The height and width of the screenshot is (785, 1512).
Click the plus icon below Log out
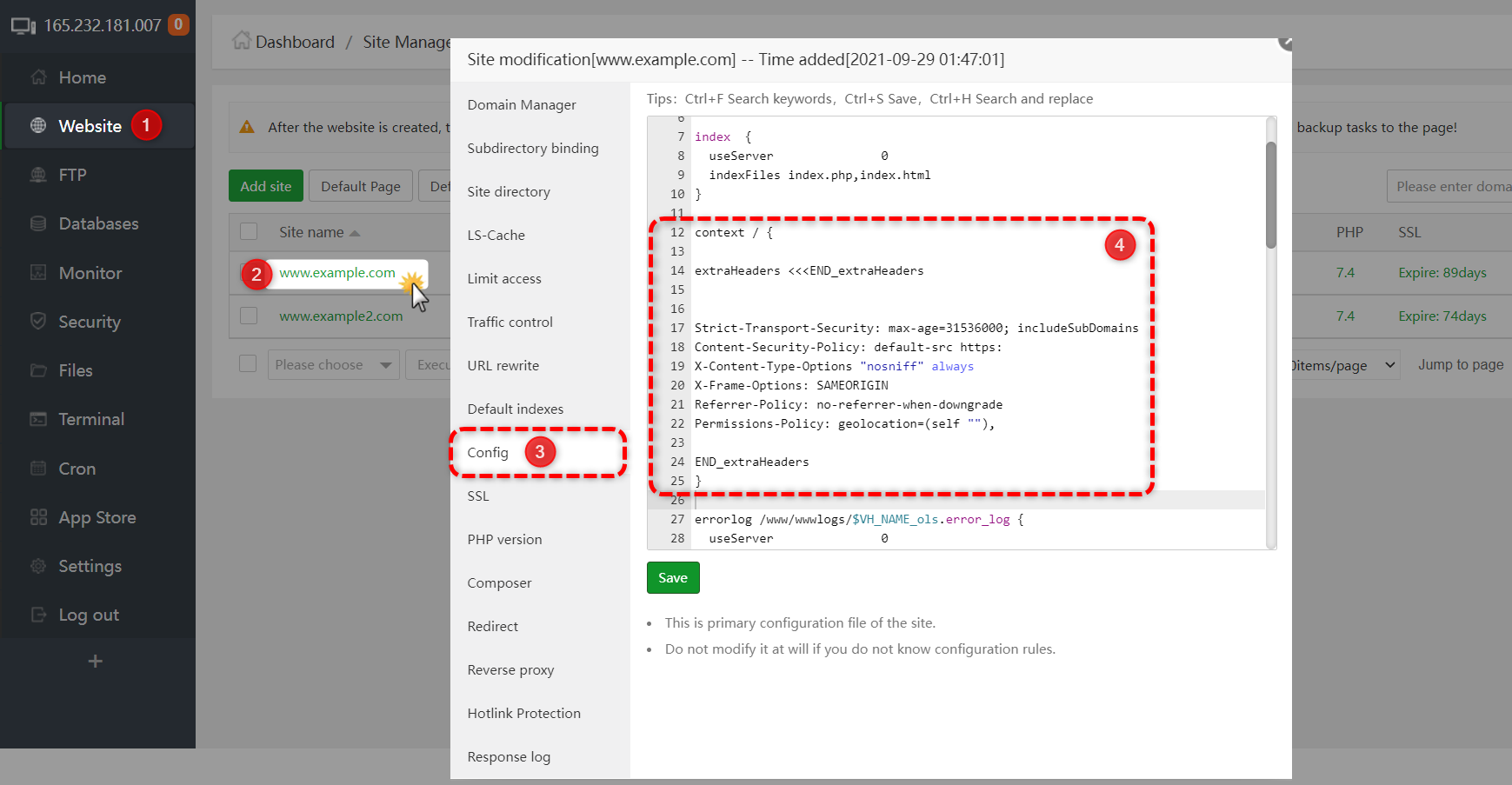click(x=96, y=662)
